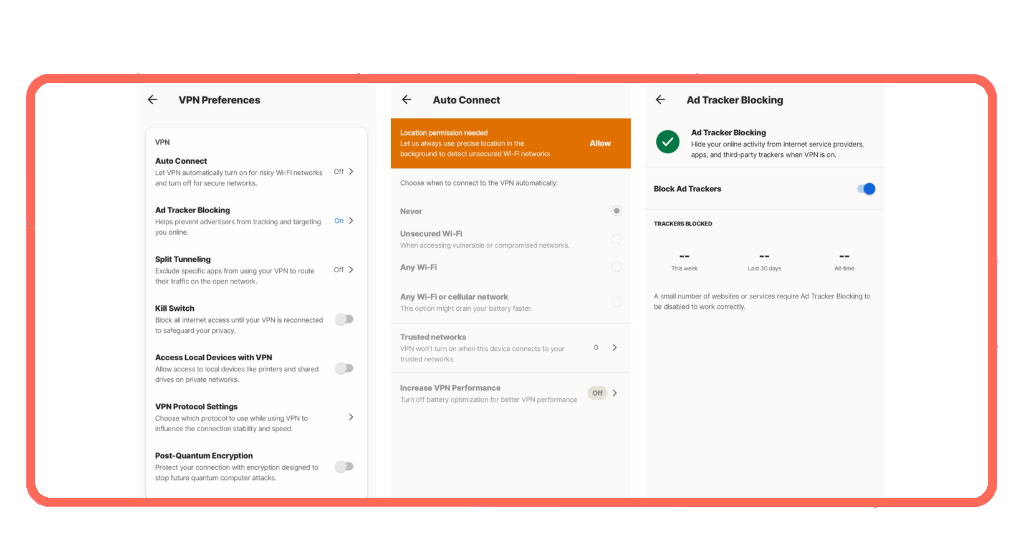Click the green checkmark Ad Tracker Blocking icon
This screenshot has width=1024, height=536.
click(x=667, y=142)
